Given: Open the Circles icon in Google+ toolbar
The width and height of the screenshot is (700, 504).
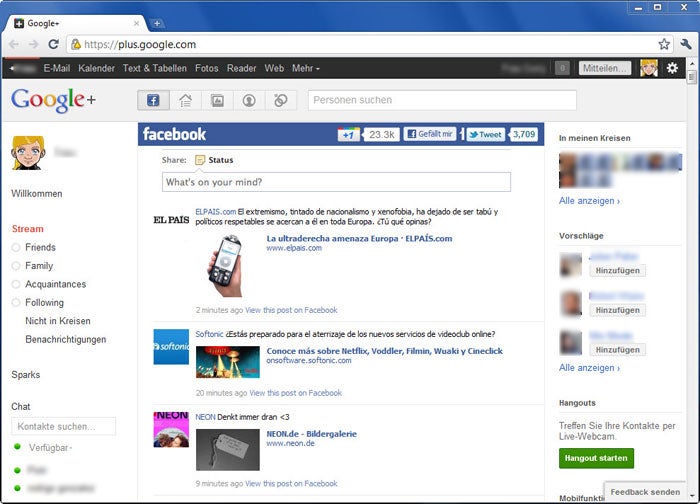Looking at the screenshot, I should 281,100.
